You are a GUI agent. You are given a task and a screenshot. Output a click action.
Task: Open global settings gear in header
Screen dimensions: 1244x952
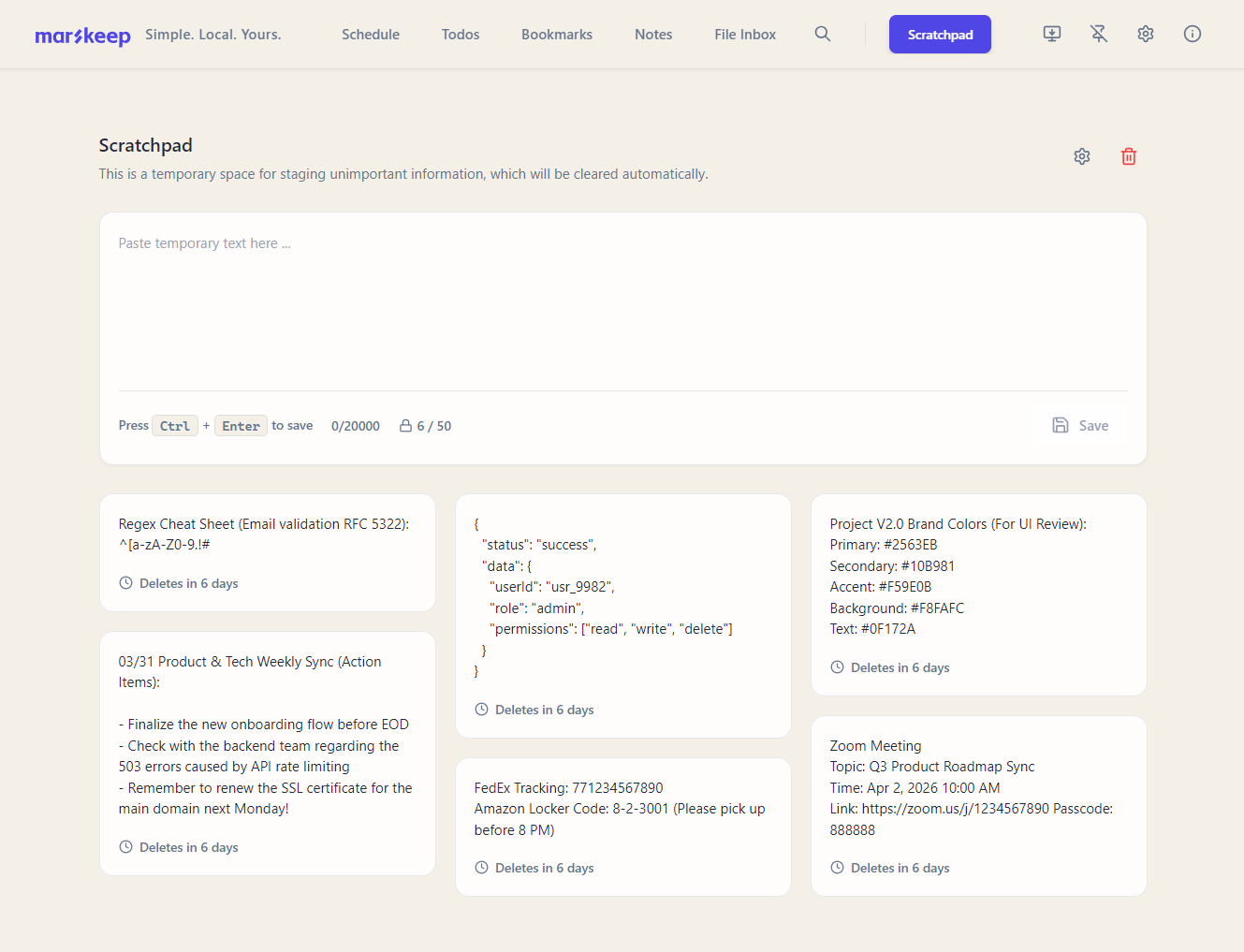point(1146,34)
